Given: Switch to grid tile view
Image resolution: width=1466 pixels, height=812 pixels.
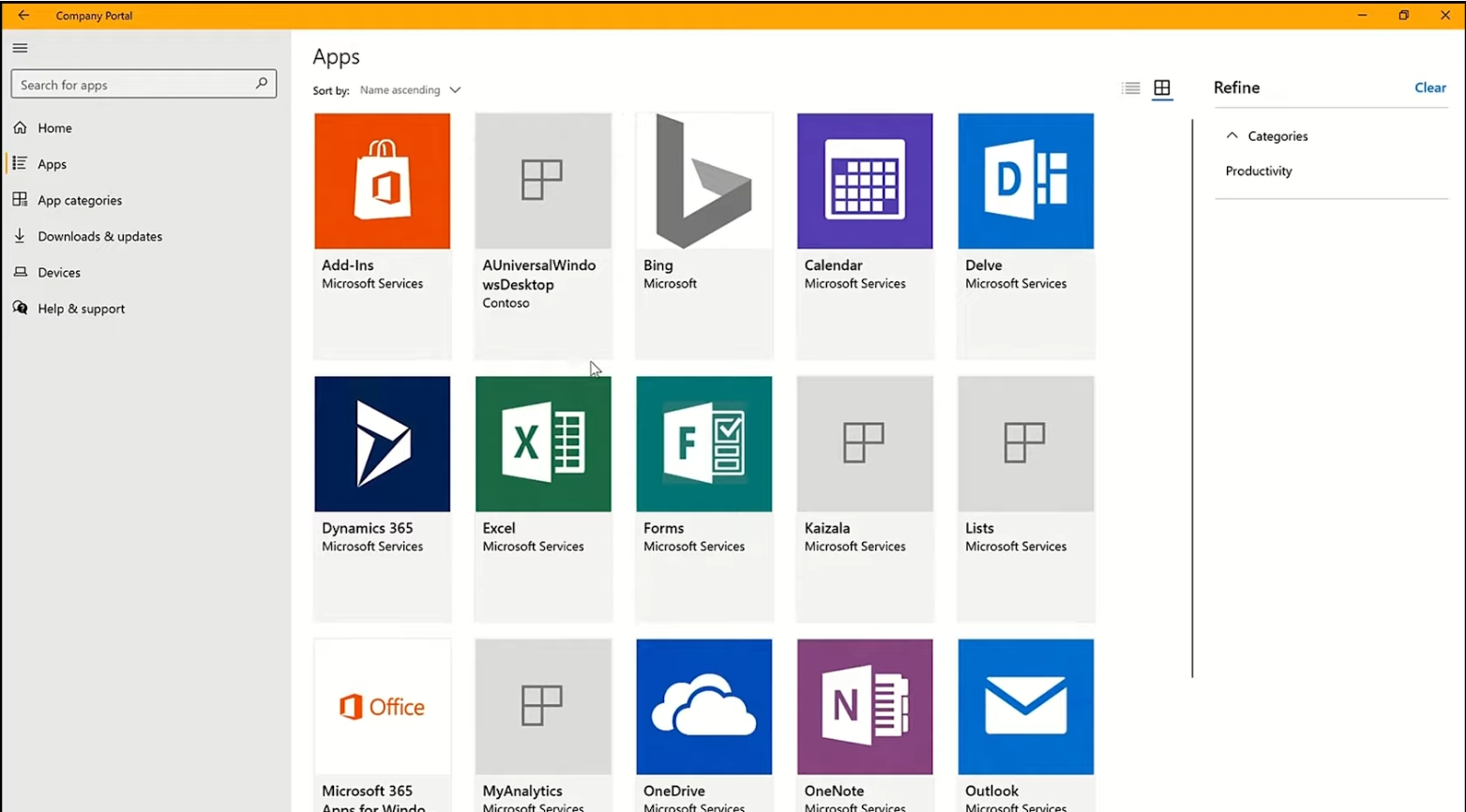Looking at the screenshot, I should [x=1162, y=88].
